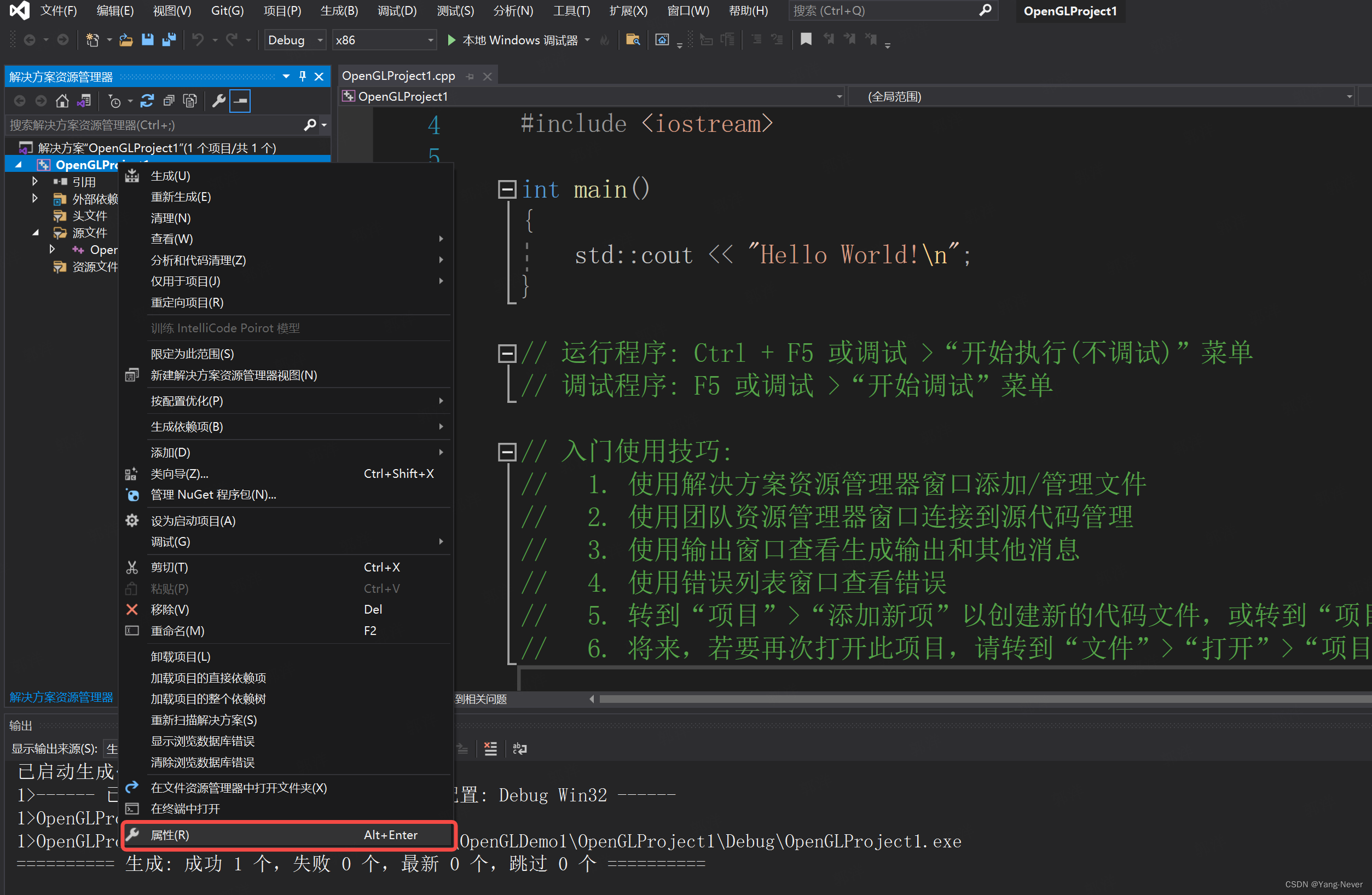Viewport: 1372px width, 895px height.
Task: Open the 扩展(X) menu
Action: click(628, 11)
